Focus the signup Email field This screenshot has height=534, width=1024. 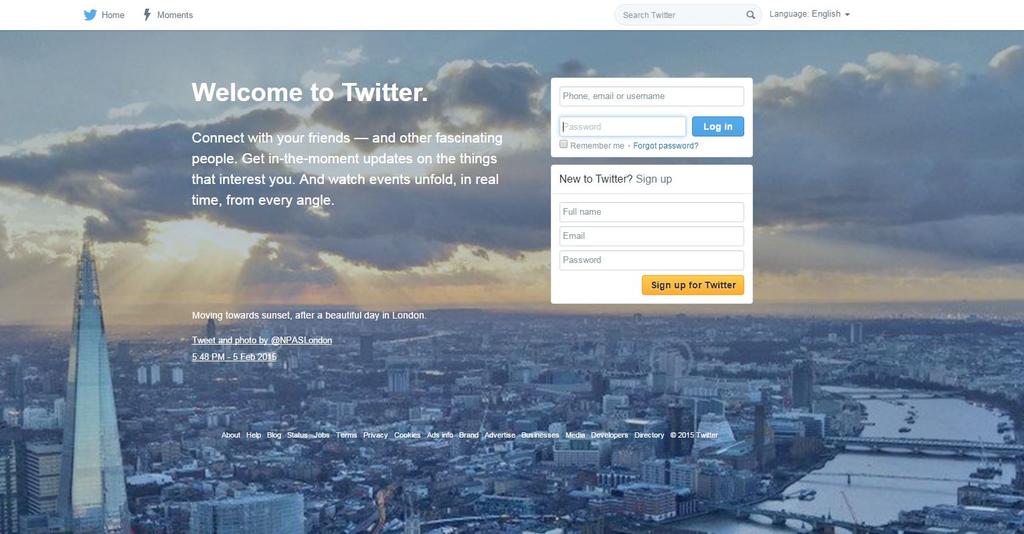coord(651,236)
